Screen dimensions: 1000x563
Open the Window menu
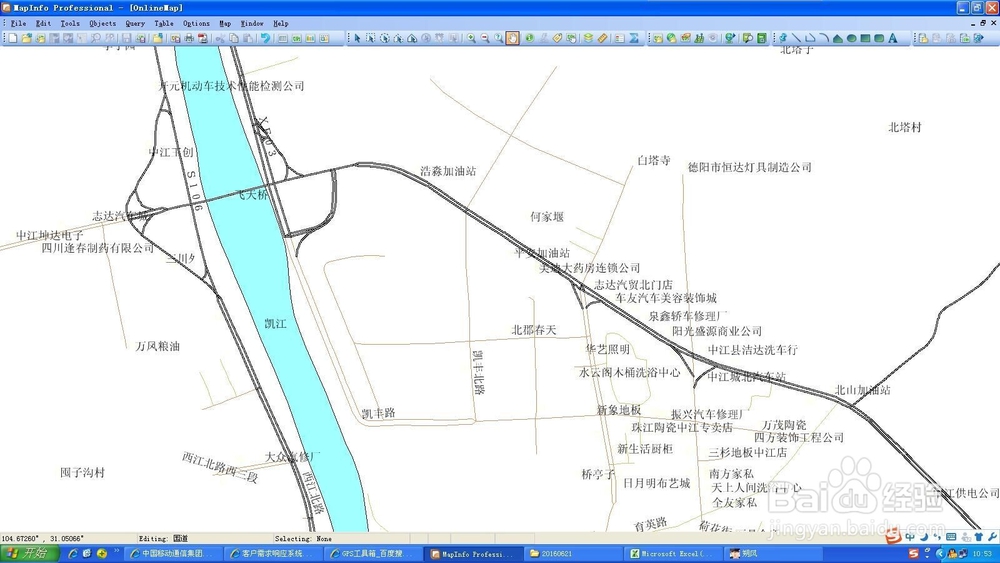[252, 24]
